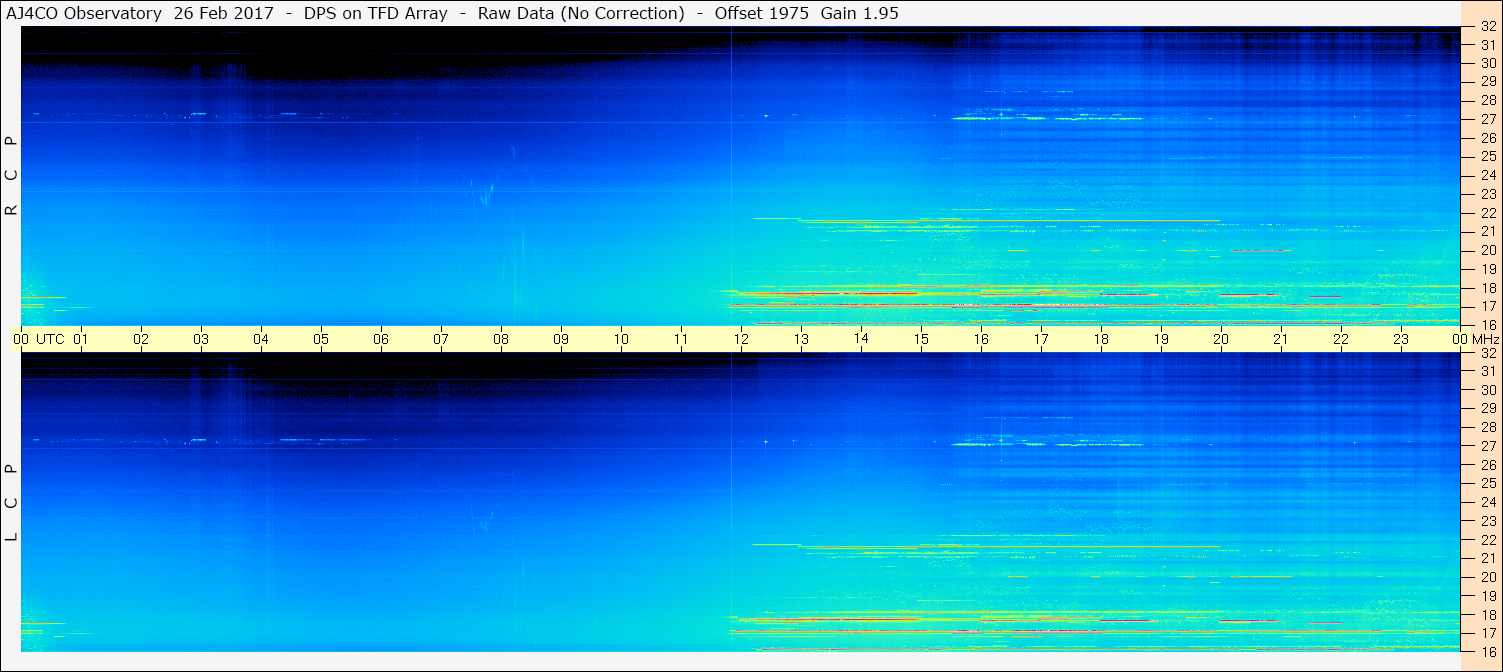This screenshot has height=672, width=1503.
Task: Select the 10 hour tick label
Action: coord(621,339)
